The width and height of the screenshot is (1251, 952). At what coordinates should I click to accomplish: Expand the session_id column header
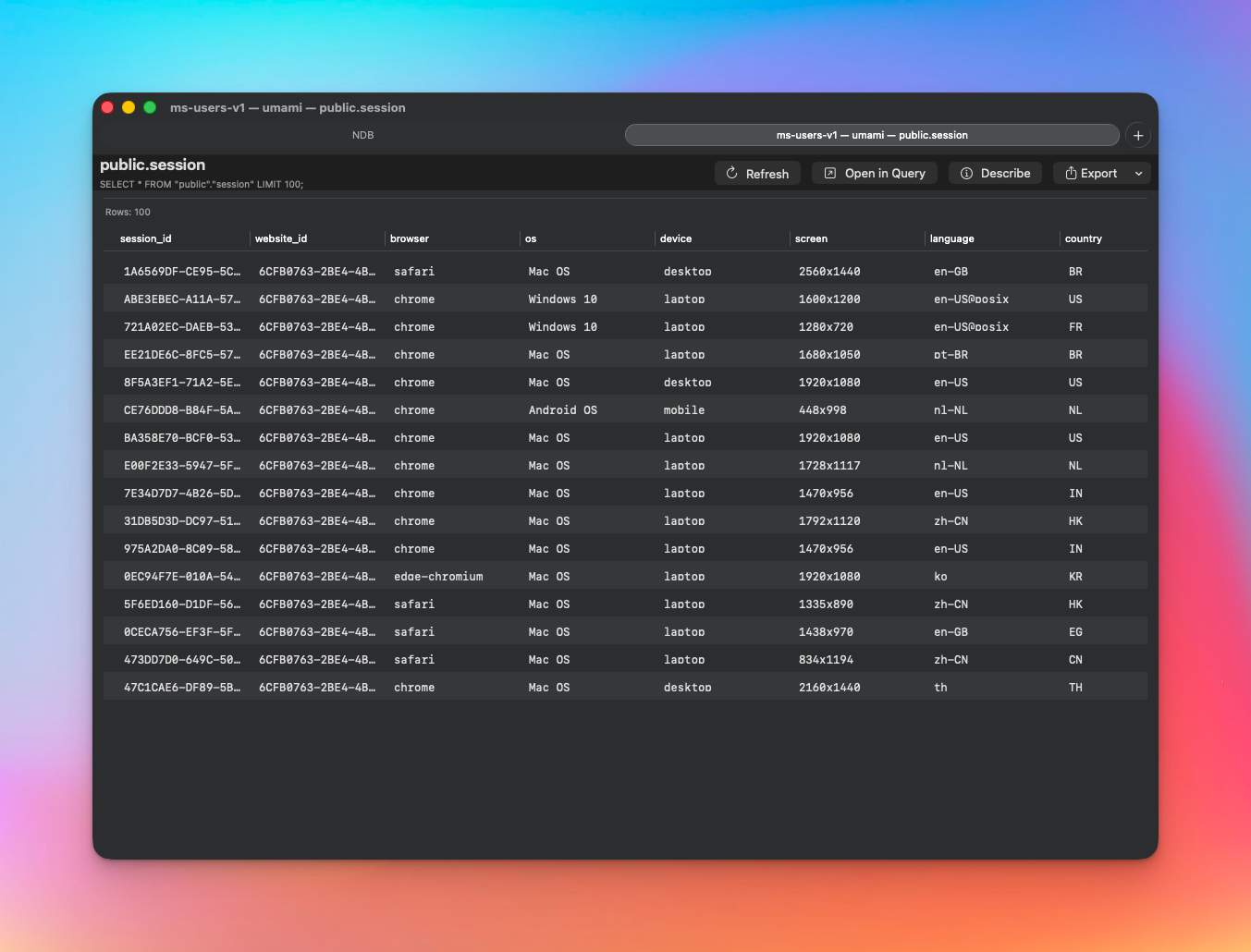point(145,238)
